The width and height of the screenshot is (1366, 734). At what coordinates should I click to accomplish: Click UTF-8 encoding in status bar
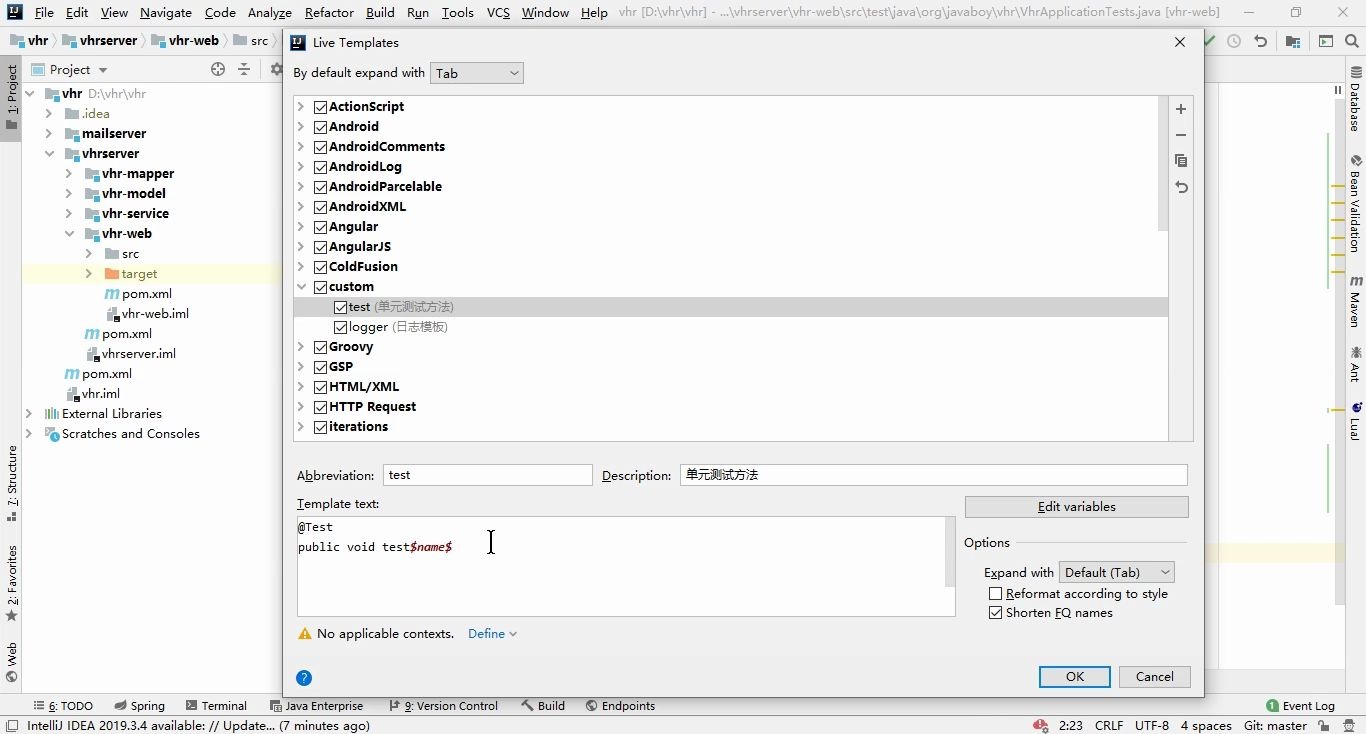pos(1151,726)
